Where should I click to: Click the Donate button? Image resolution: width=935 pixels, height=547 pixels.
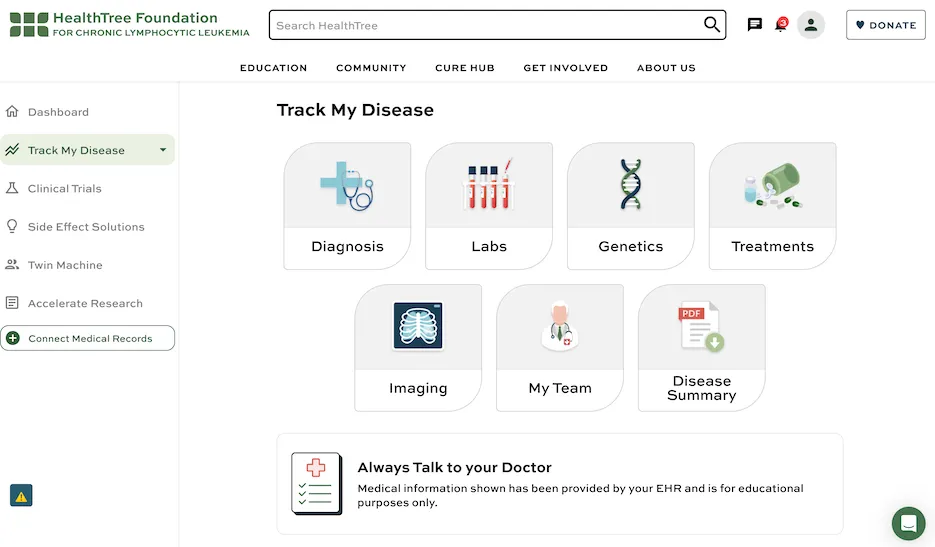(x=885, y=25)
